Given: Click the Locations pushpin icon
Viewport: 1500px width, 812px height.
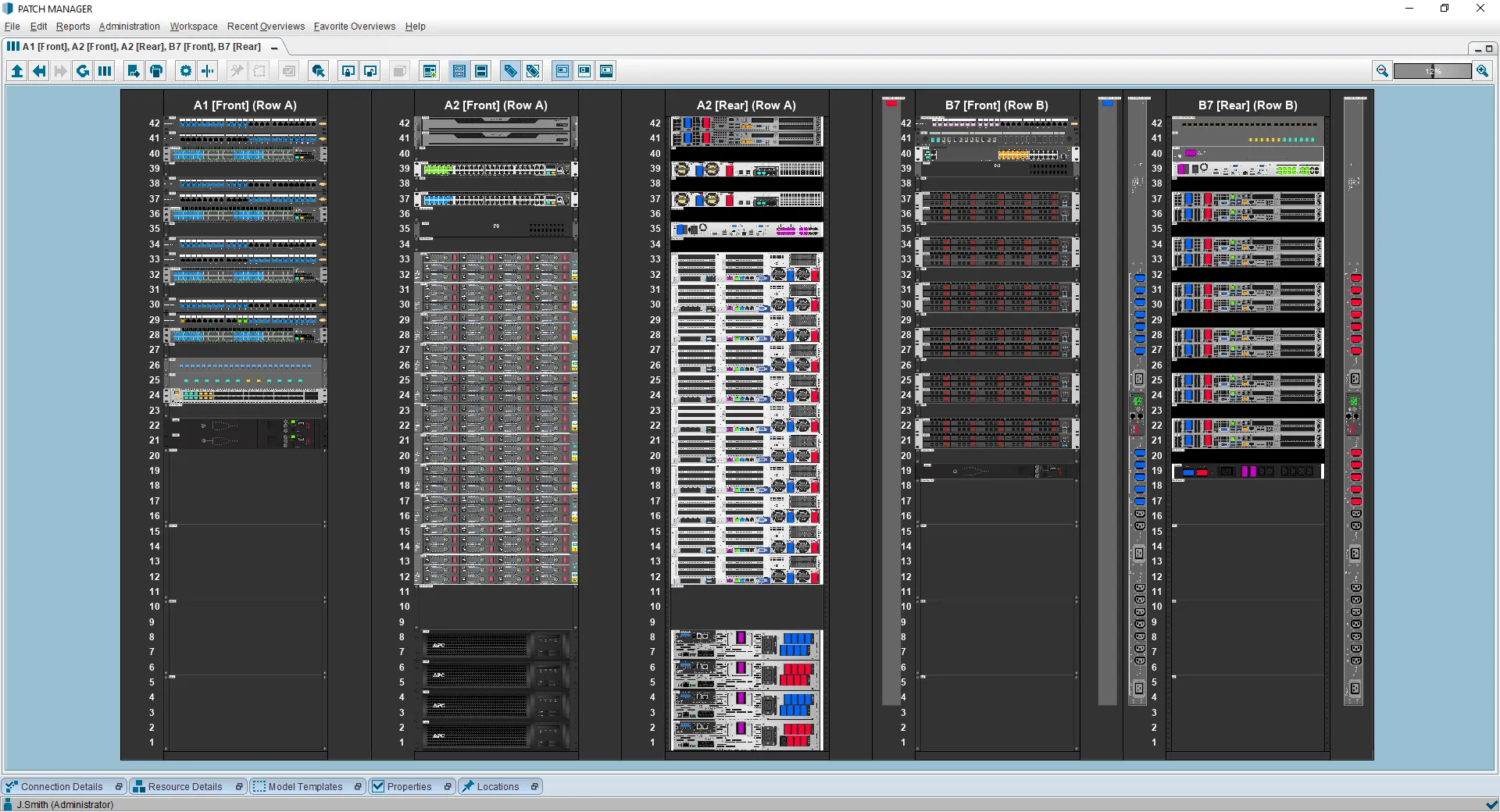Looking at the screenshot, I should 468,786.
